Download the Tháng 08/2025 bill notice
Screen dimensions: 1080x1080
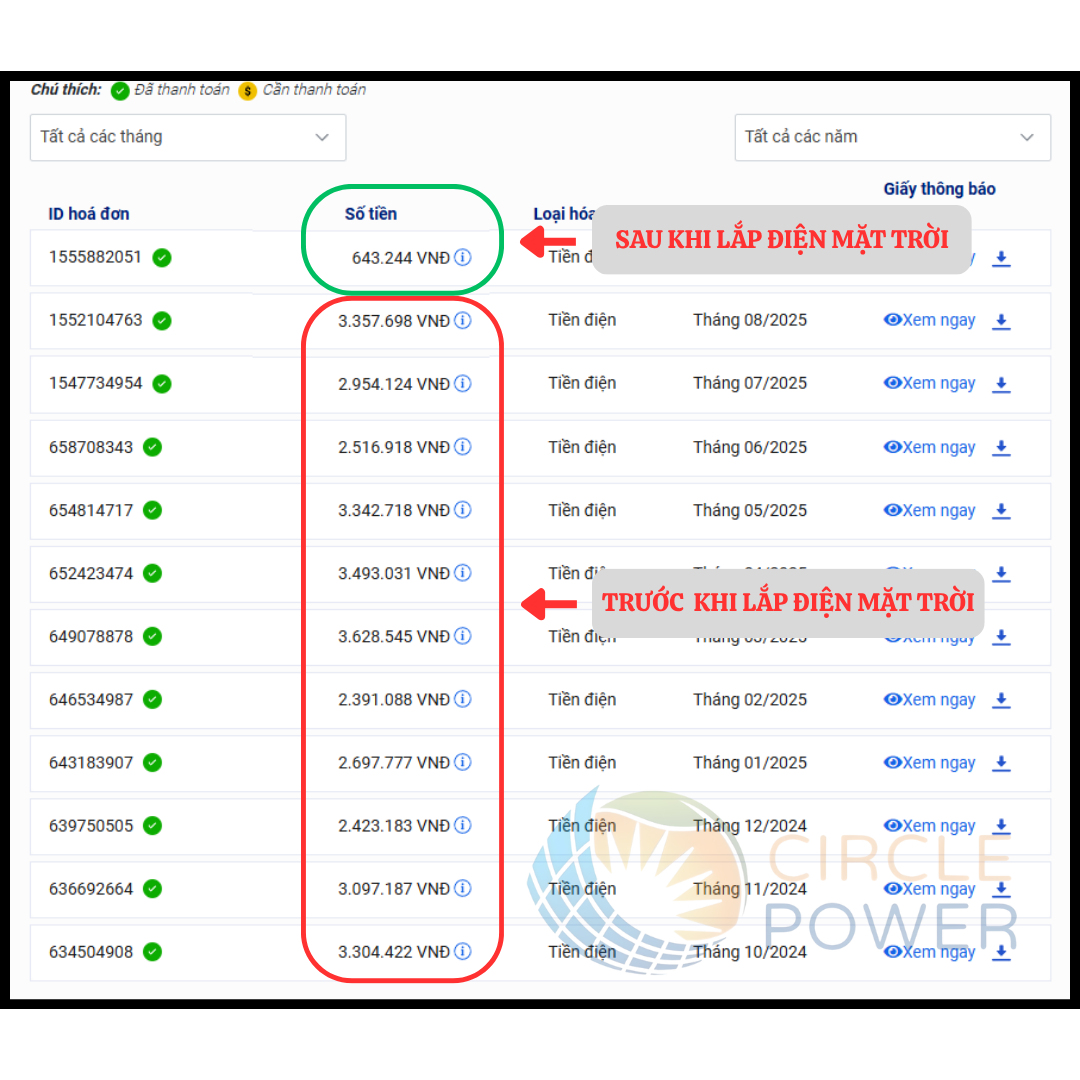tap(1001, 321)
